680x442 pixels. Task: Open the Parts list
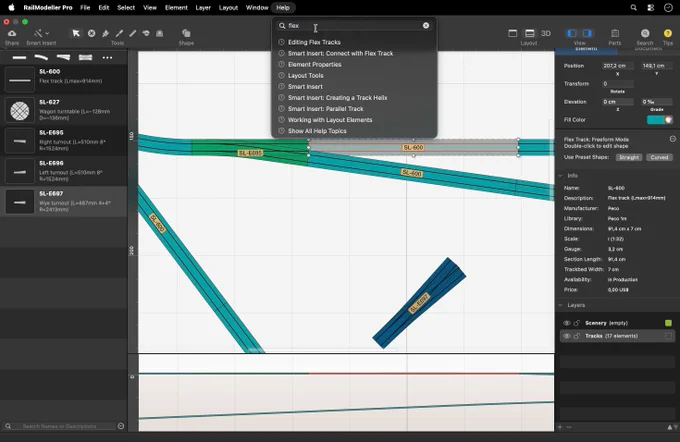[x=615, y=33]
